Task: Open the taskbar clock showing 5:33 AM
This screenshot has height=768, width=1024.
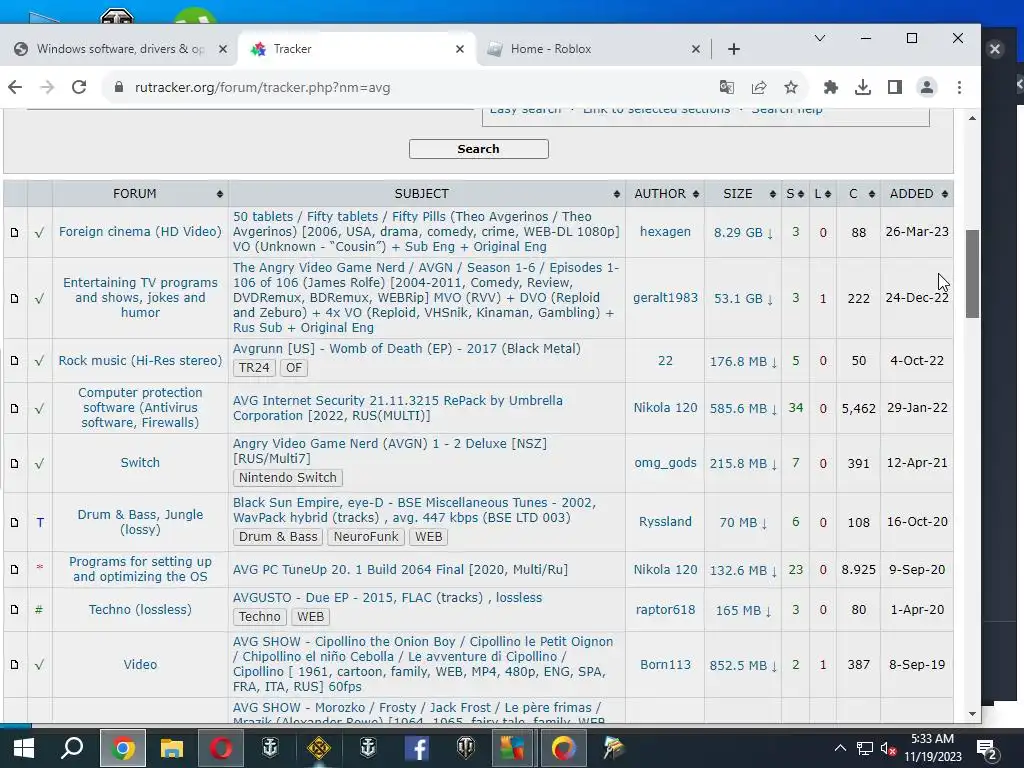Action: 933,748
